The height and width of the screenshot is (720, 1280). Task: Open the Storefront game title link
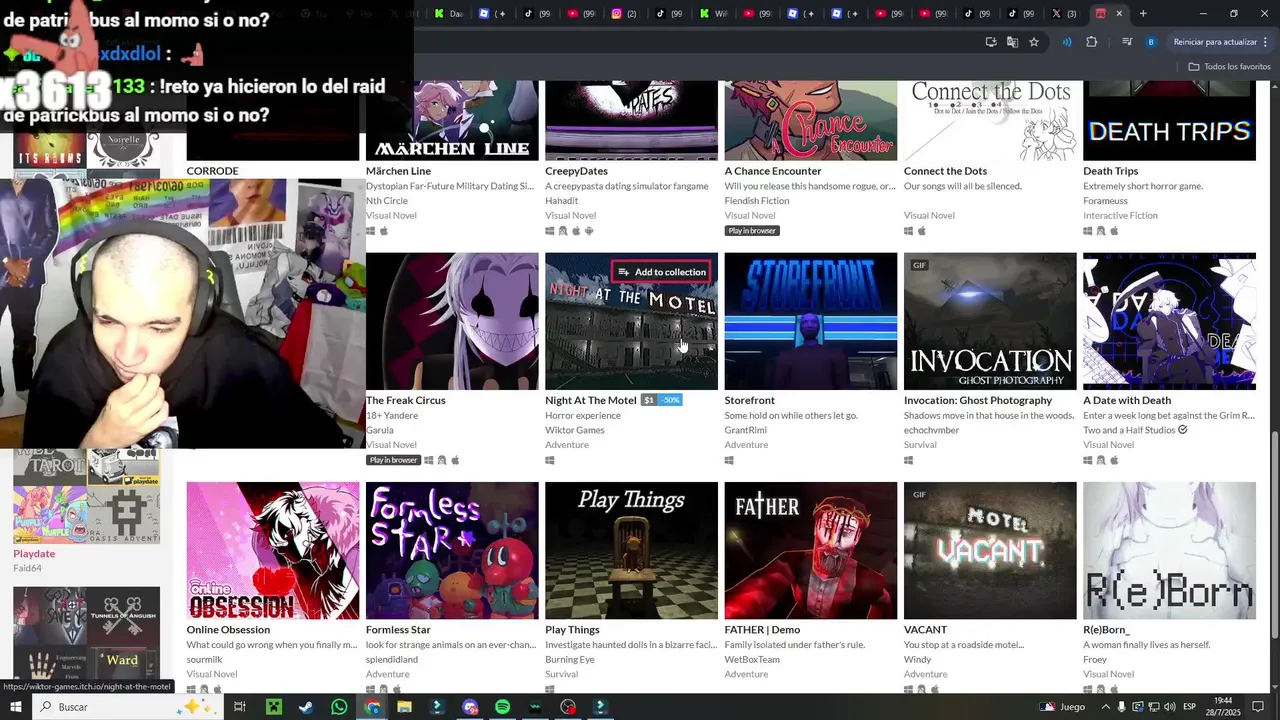749,400
